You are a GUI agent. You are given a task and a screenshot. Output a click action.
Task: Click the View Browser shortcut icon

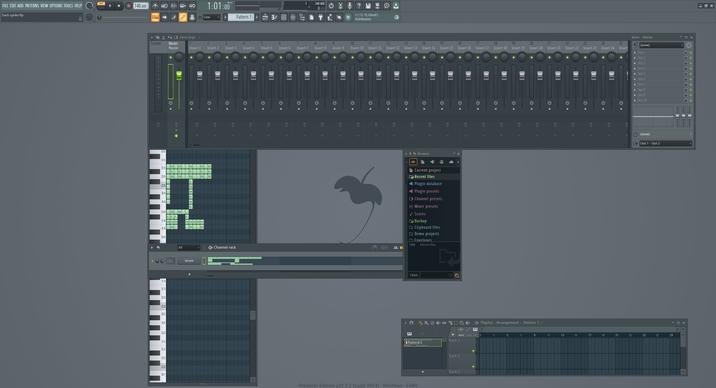[302, 17]
